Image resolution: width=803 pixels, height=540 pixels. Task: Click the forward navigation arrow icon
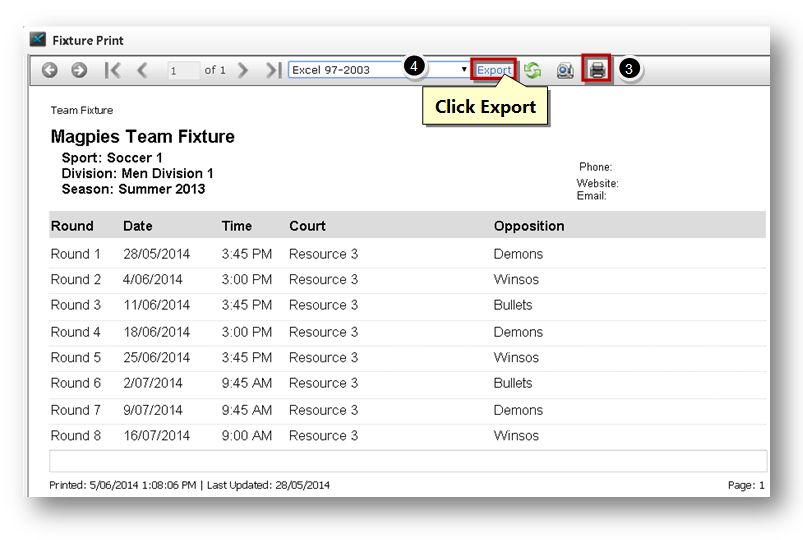79,70
